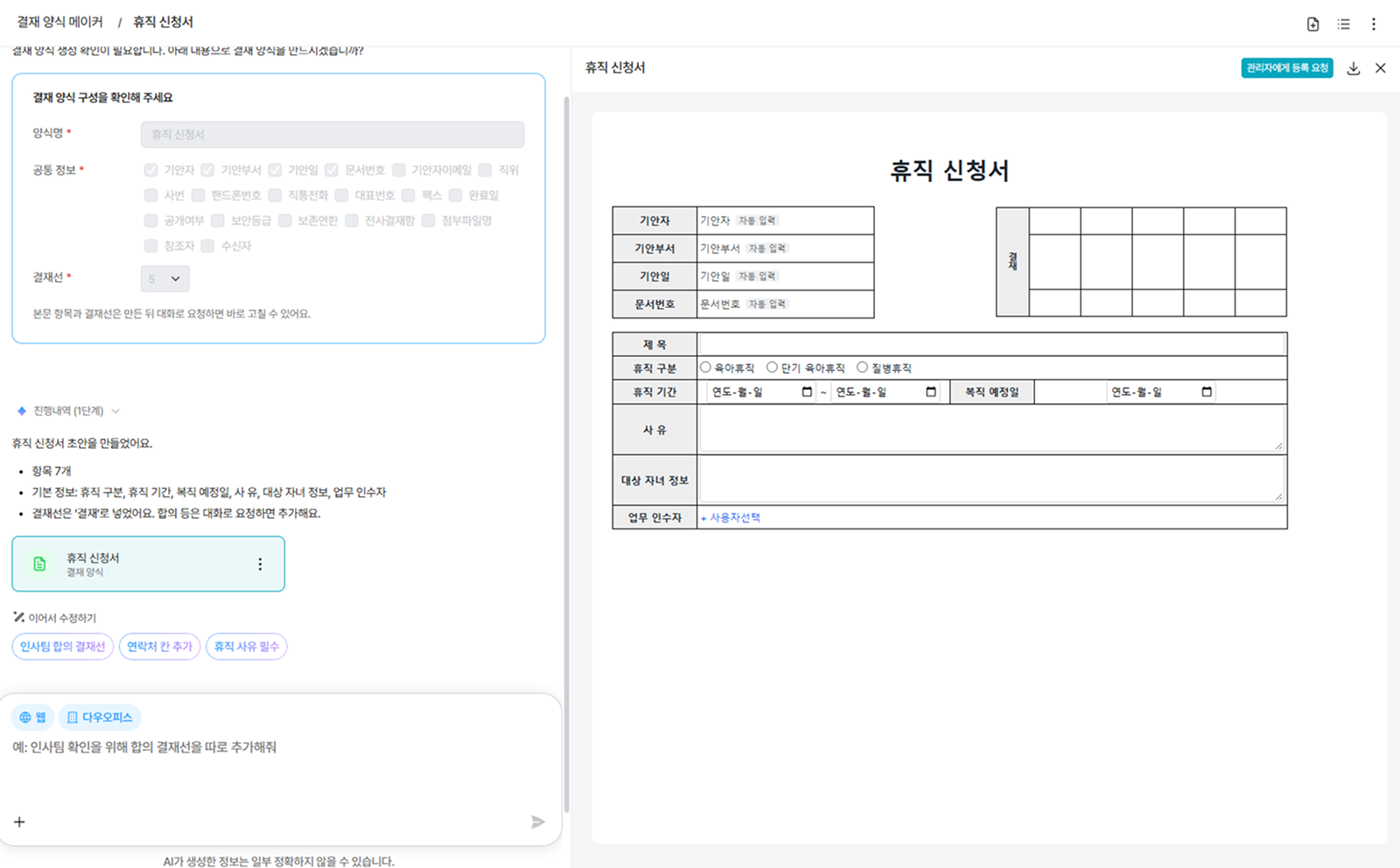Click the 복직 예정일 date field
Image resolution: width=1400 pixels, height=868 pixels.
(x=1161, y=392)
